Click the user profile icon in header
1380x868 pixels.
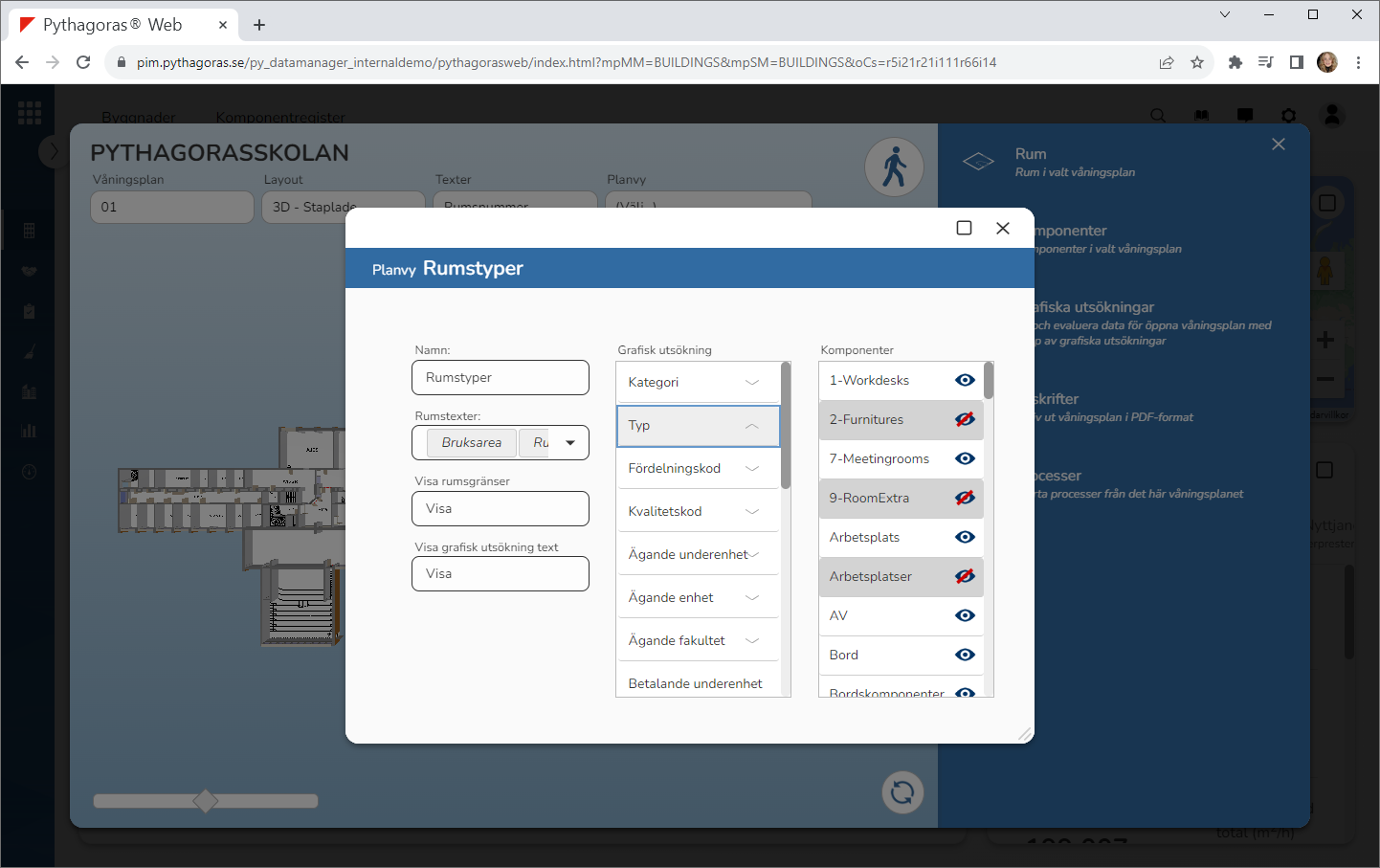click(x=1331, y=116)
